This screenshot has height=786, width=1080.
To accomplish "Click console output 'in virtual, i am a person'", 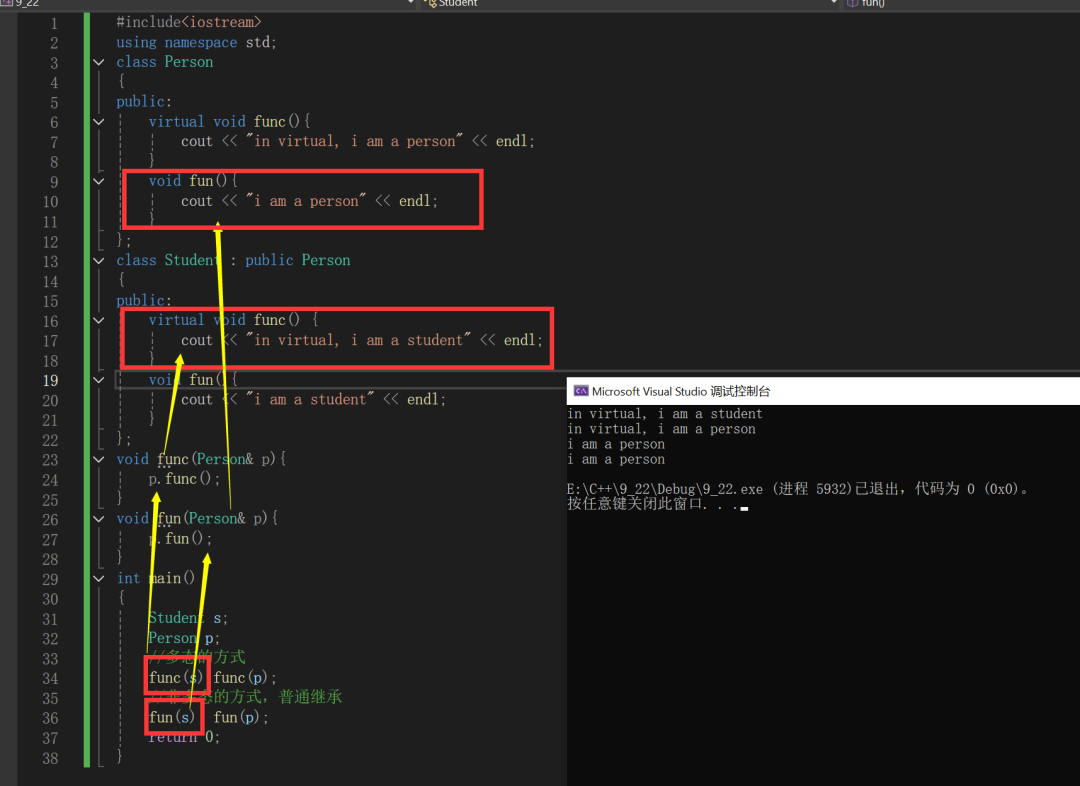I will (x=661, y=429).
